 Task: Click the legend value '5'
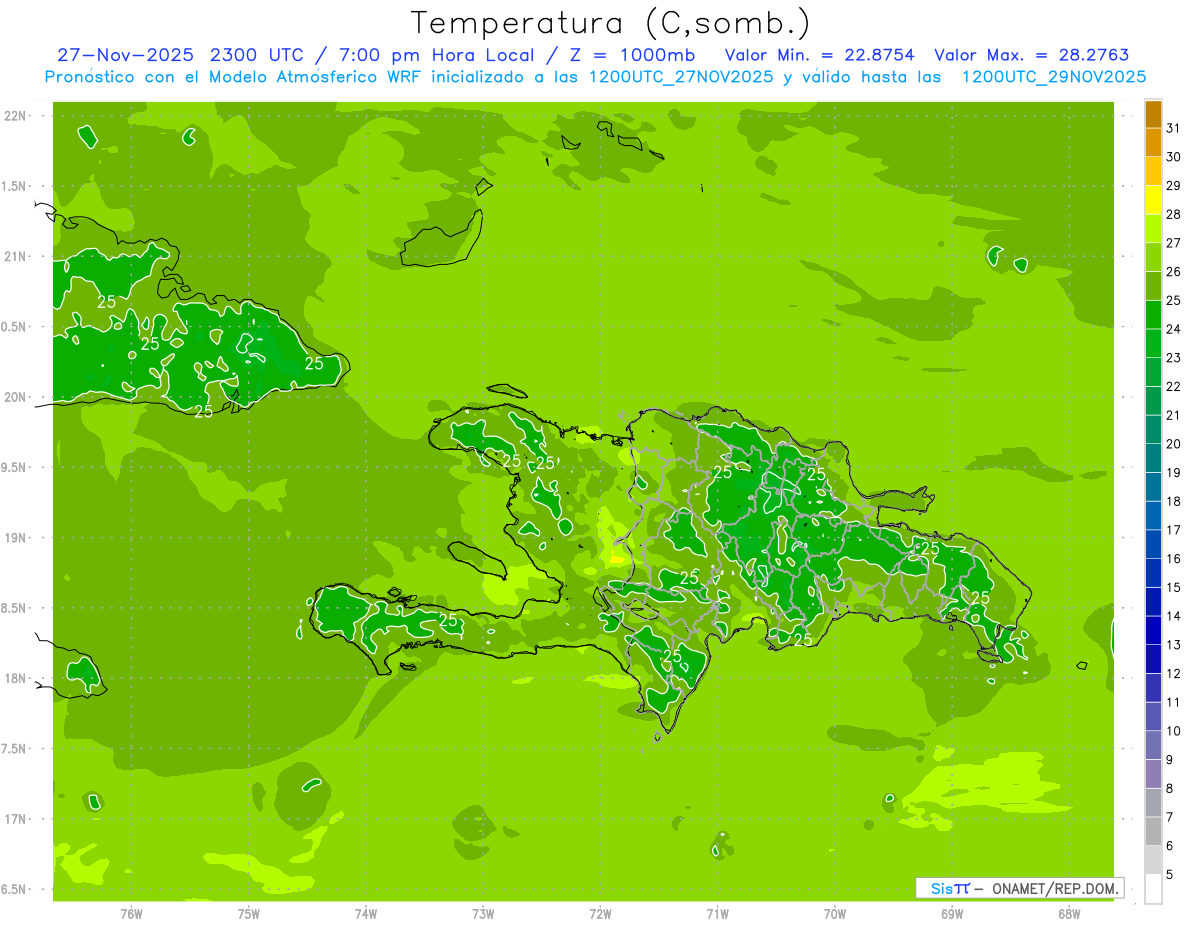click(1169, 875)
